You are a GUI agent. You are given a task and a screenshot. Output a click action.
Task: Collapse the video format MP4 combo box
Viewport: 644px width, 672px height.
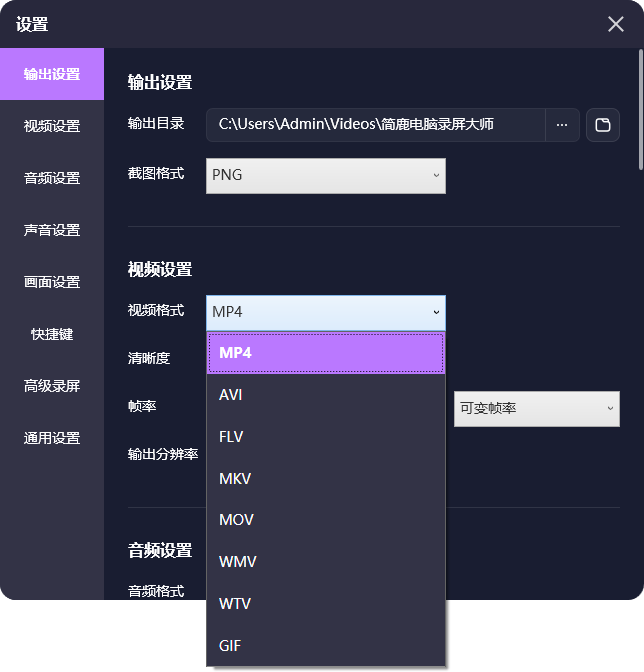326,312
